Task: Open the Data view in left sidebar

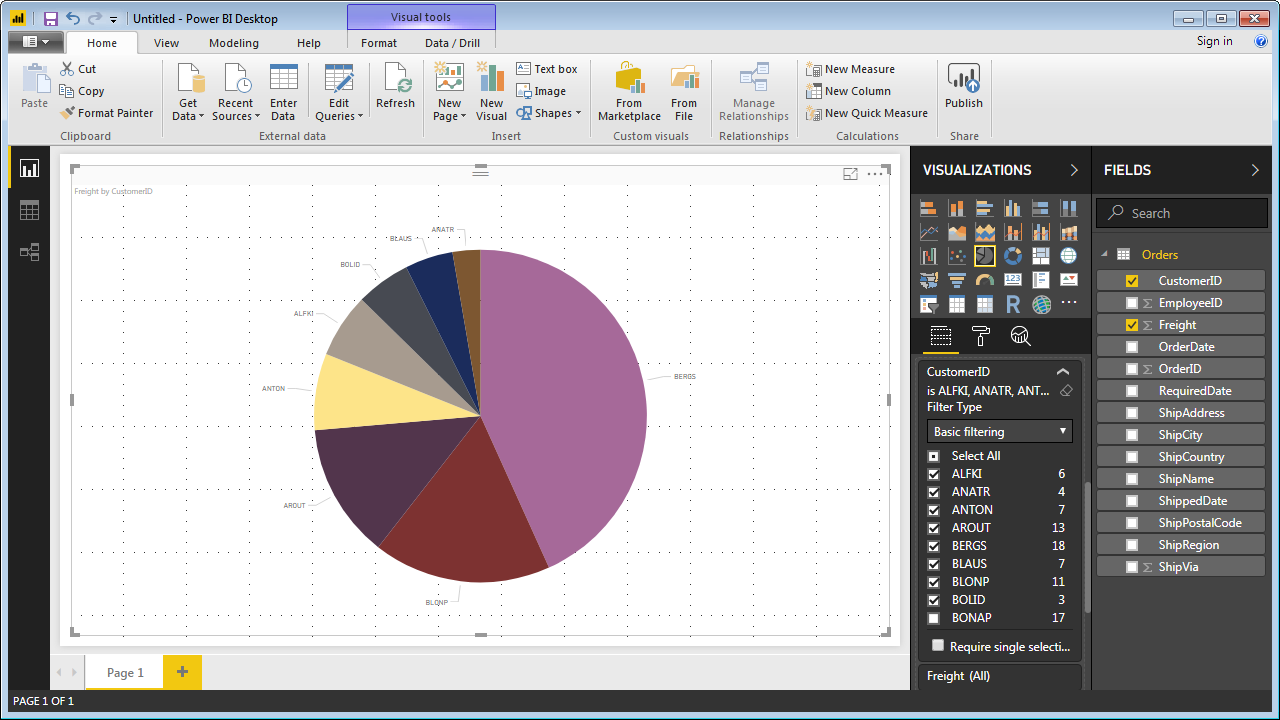Action: tap(29, 210)
